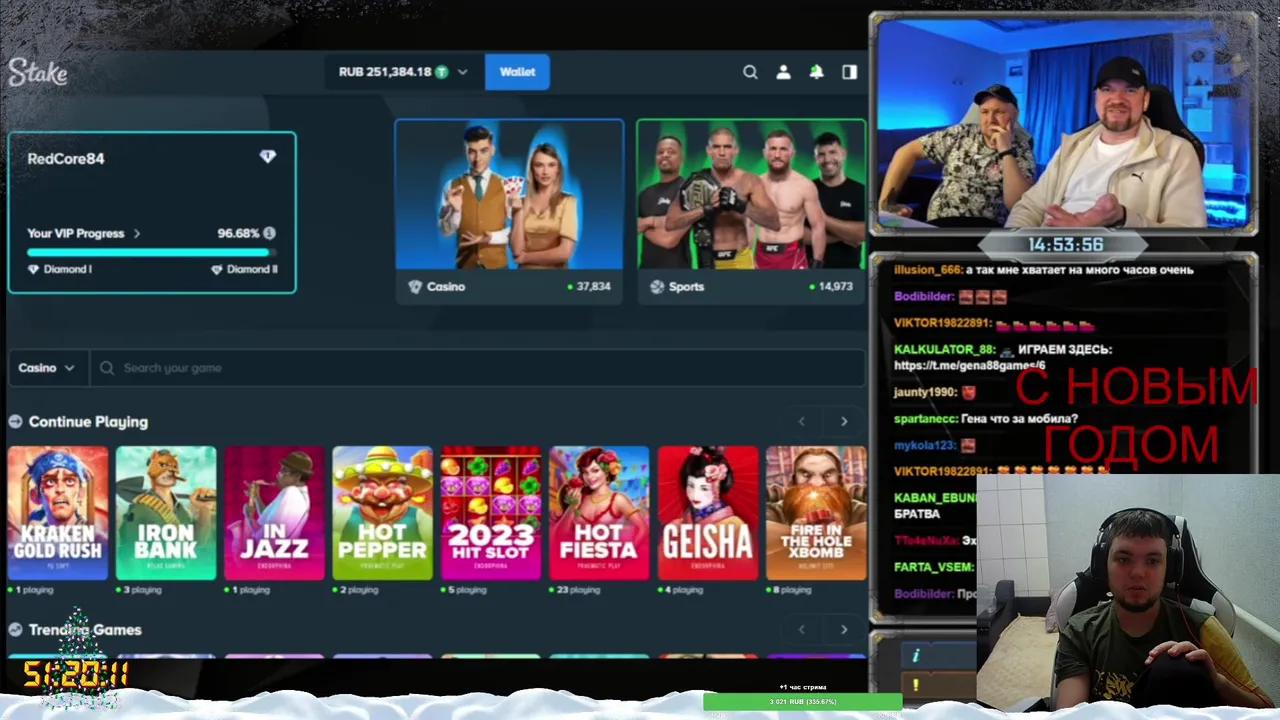This screenshot has width=1280, height=720.
Task: Click the Trending Games section icon
Action: 15,630
